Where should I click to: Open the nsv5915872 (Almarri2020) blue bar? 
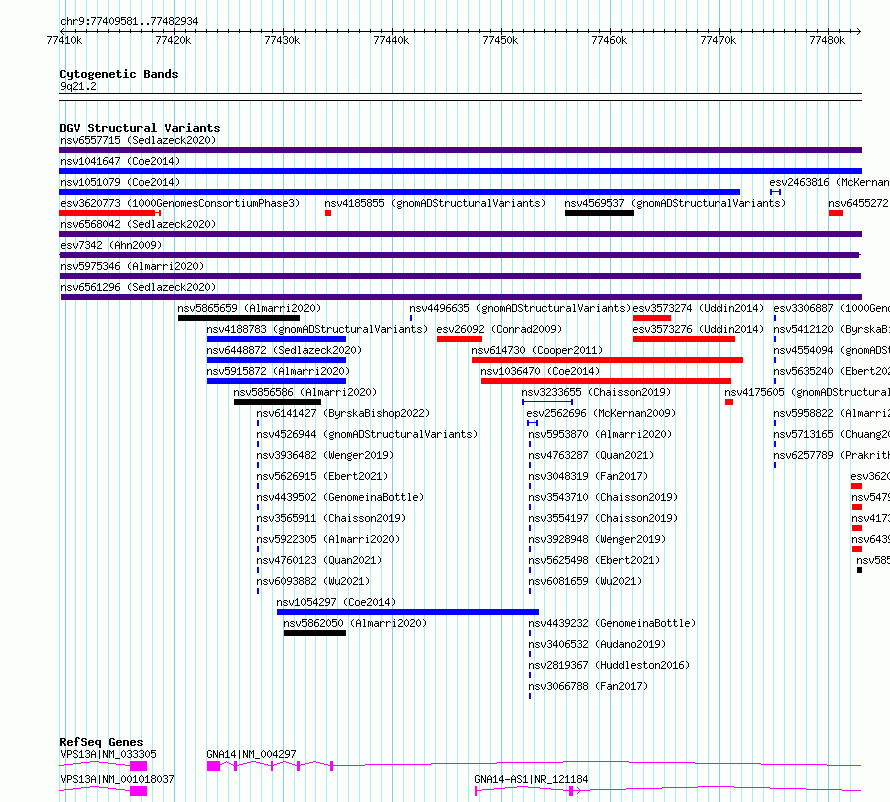276,381
